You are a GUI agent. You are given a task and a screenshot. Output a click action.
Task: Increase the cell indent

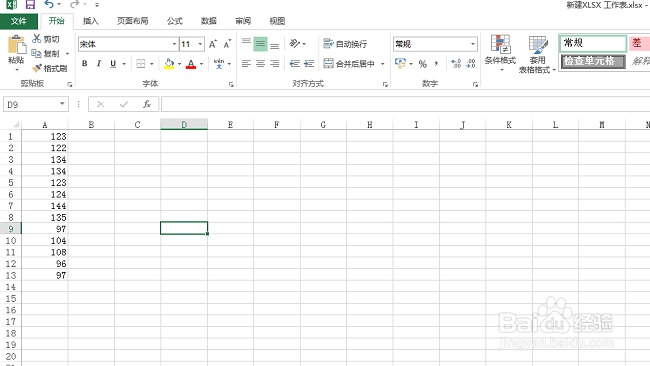click(x=309, y=63)
